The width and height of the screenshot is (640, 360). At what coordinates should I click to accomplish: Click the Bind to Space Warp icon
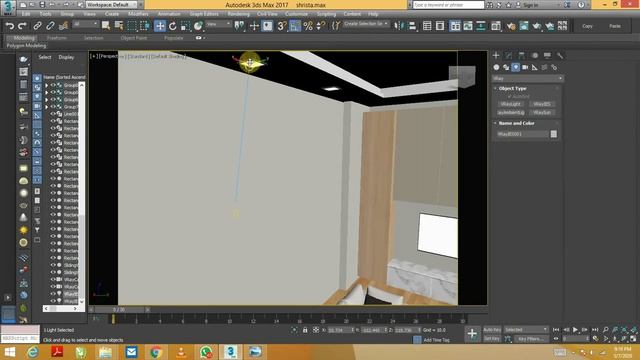63,26
